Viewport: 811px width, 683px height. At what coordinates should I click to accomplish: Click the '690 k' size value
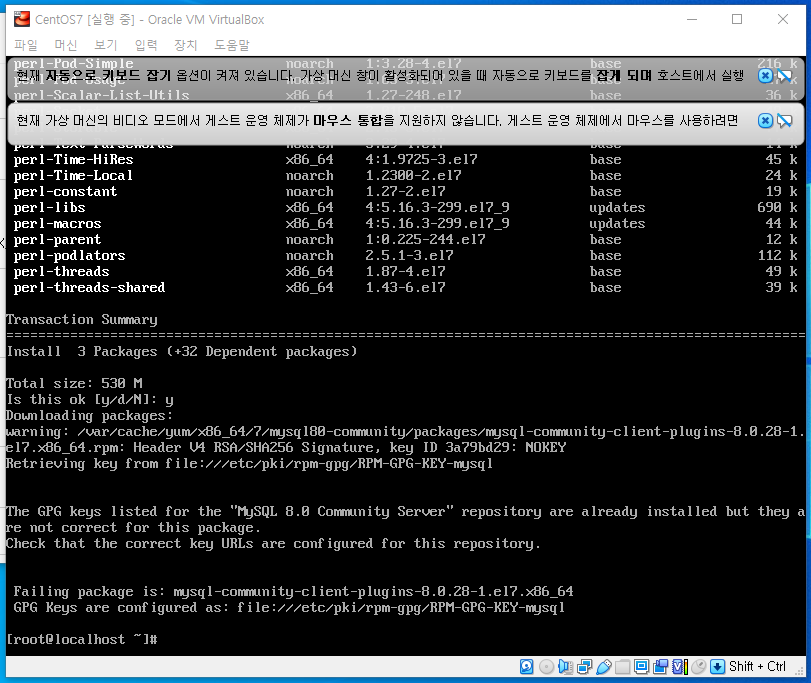click(x=777, y=207)
